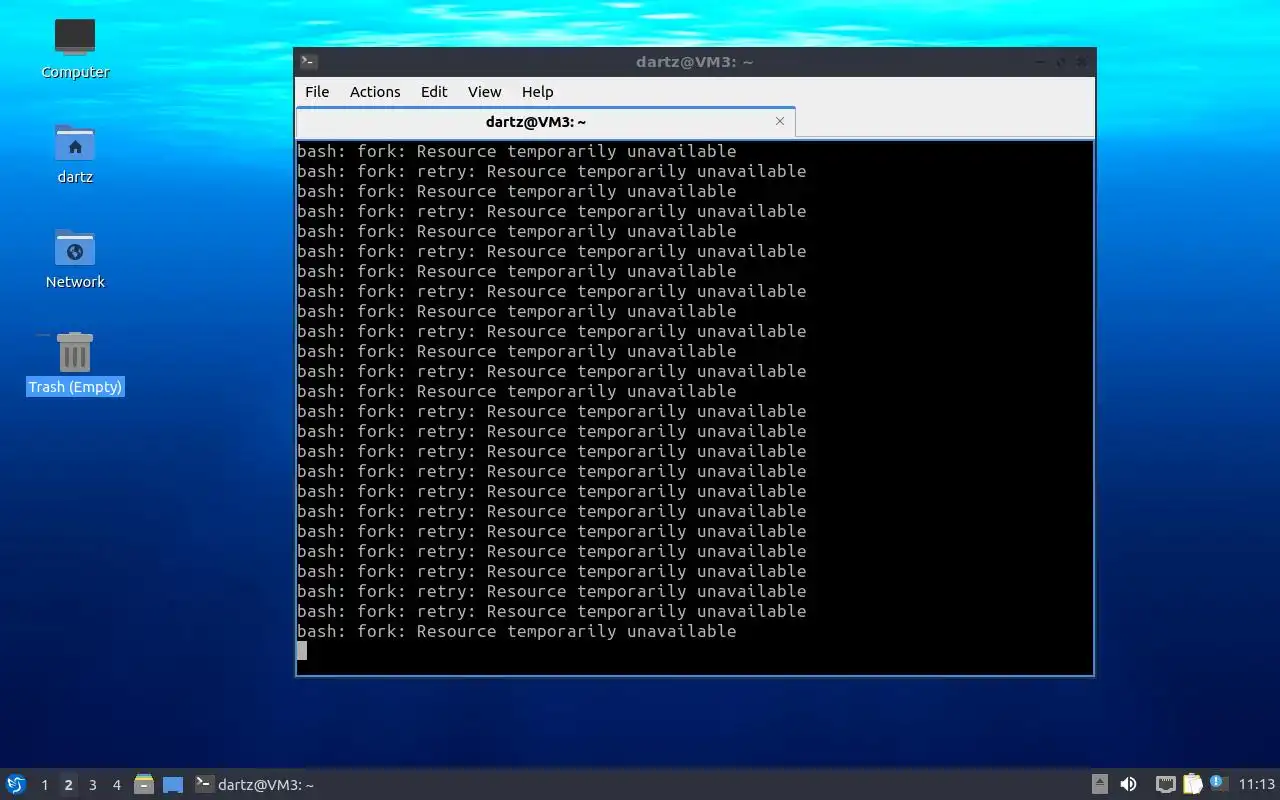This screenshot has height=800, width=1280.
Task: Open the clipboard manager tray icon
Action: point(1192,784)
